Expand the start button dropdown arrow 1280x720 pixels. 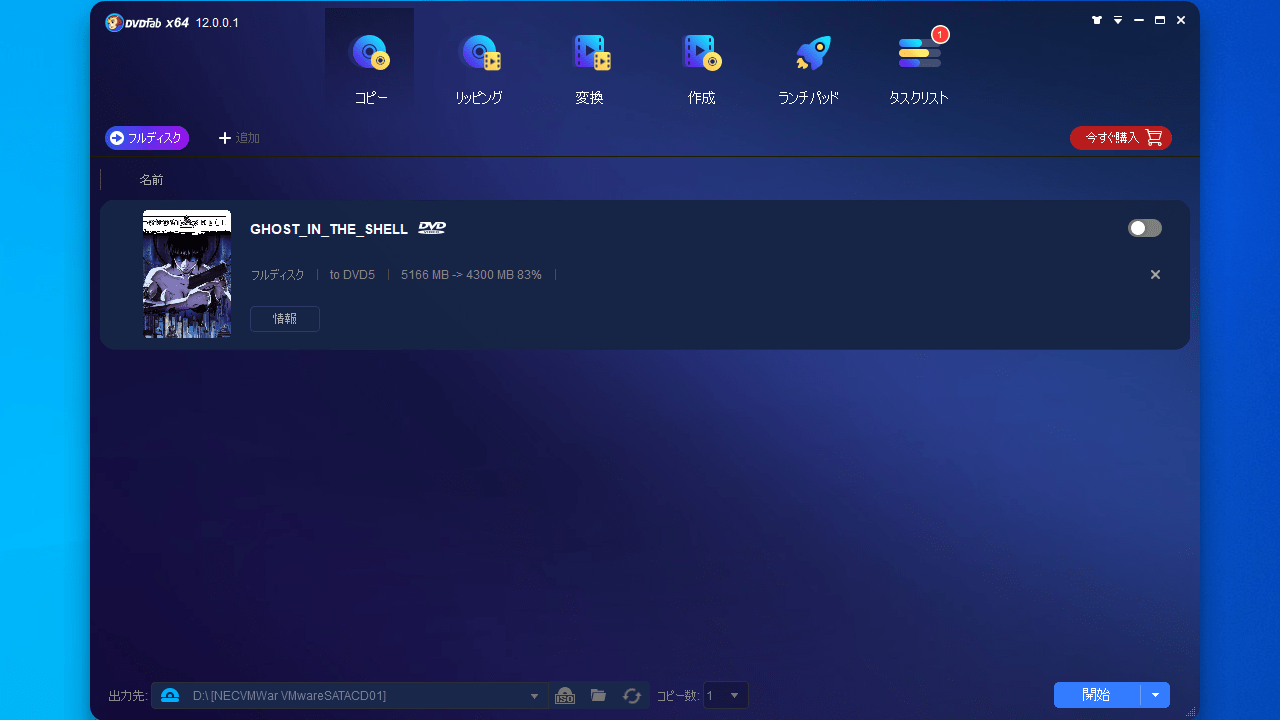(1156, 695)
